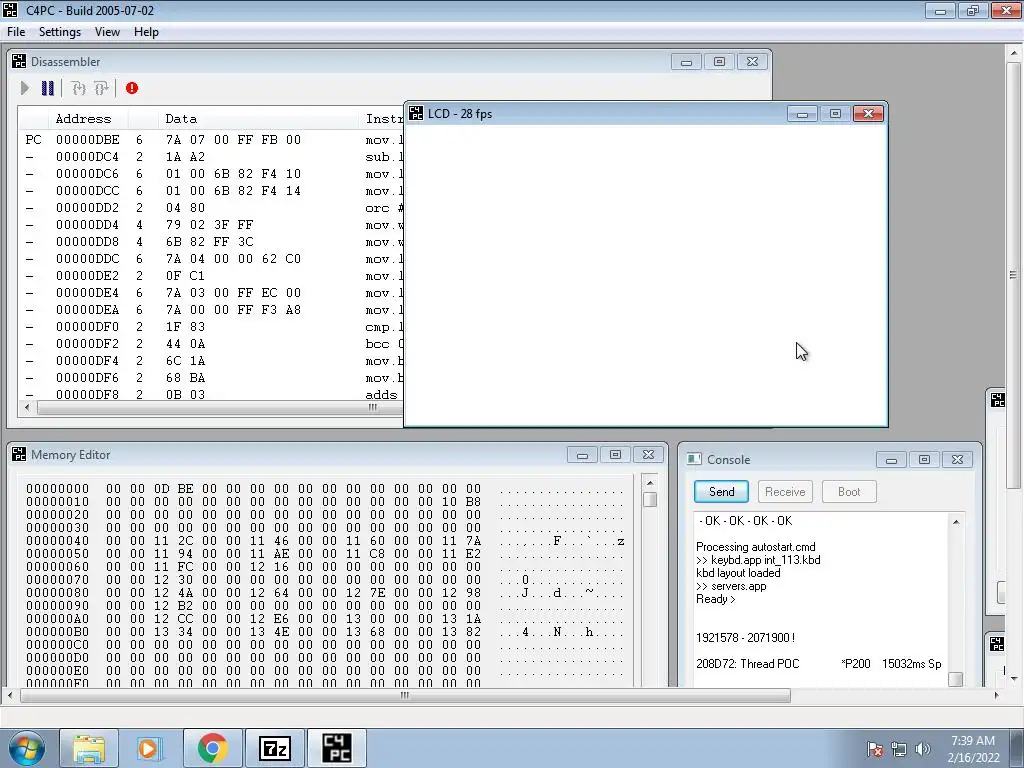Click memory row 00000080 in Memory Editor
The image size is (1024, 768).
325,593
